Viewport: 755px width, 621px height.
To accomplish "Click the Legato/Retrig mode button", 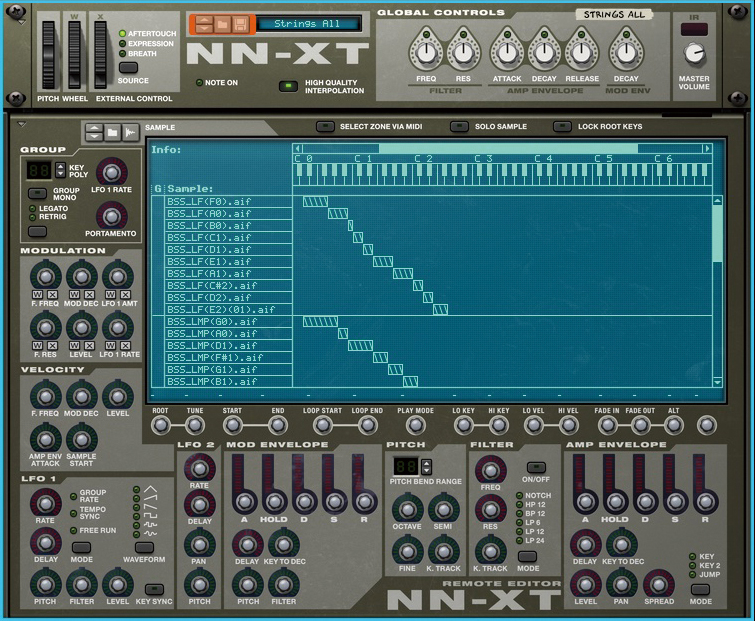I will point(37,232).
